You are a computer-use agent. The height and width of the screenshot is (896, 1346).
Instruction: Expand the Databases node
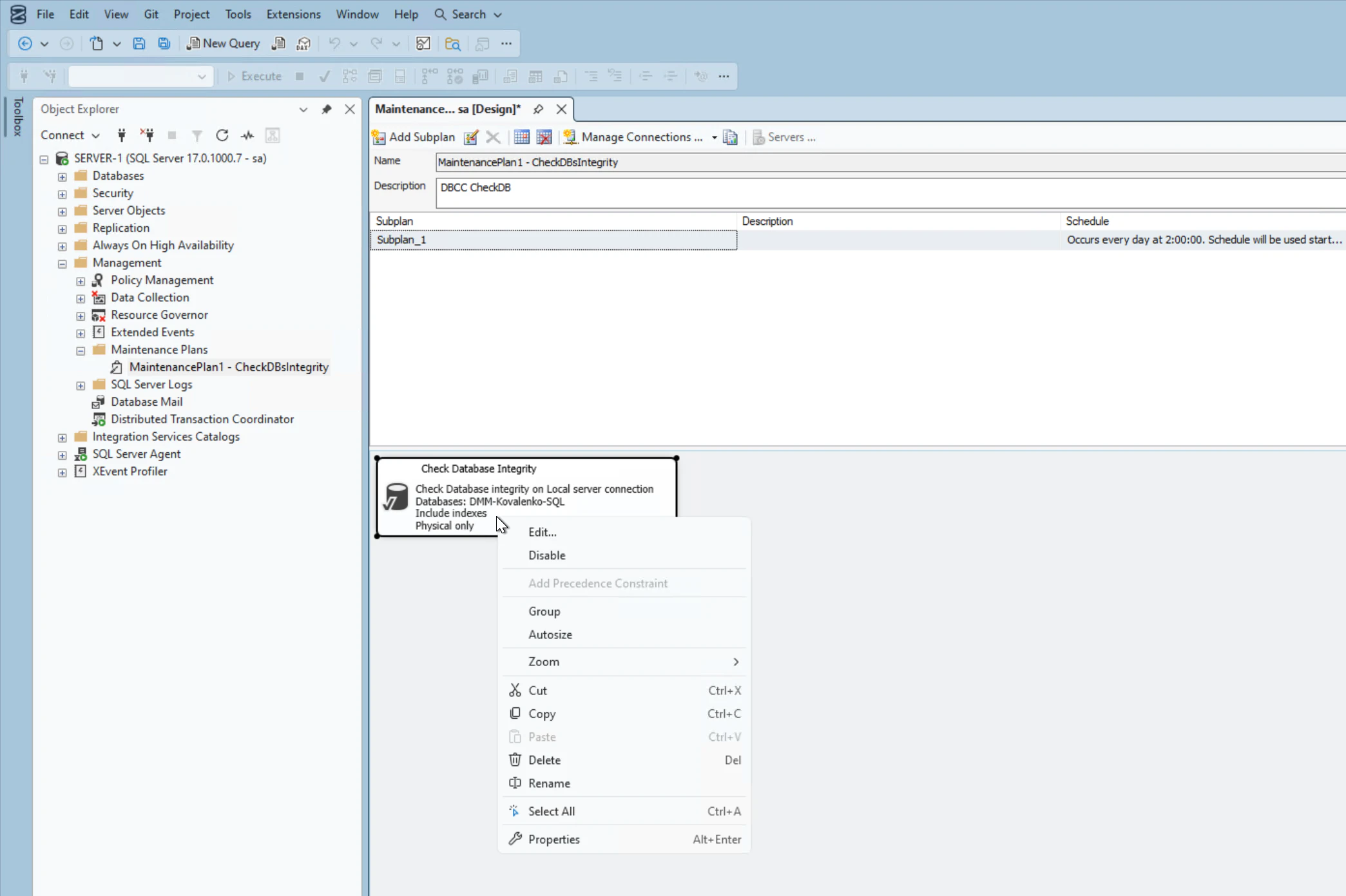[62, 176]
